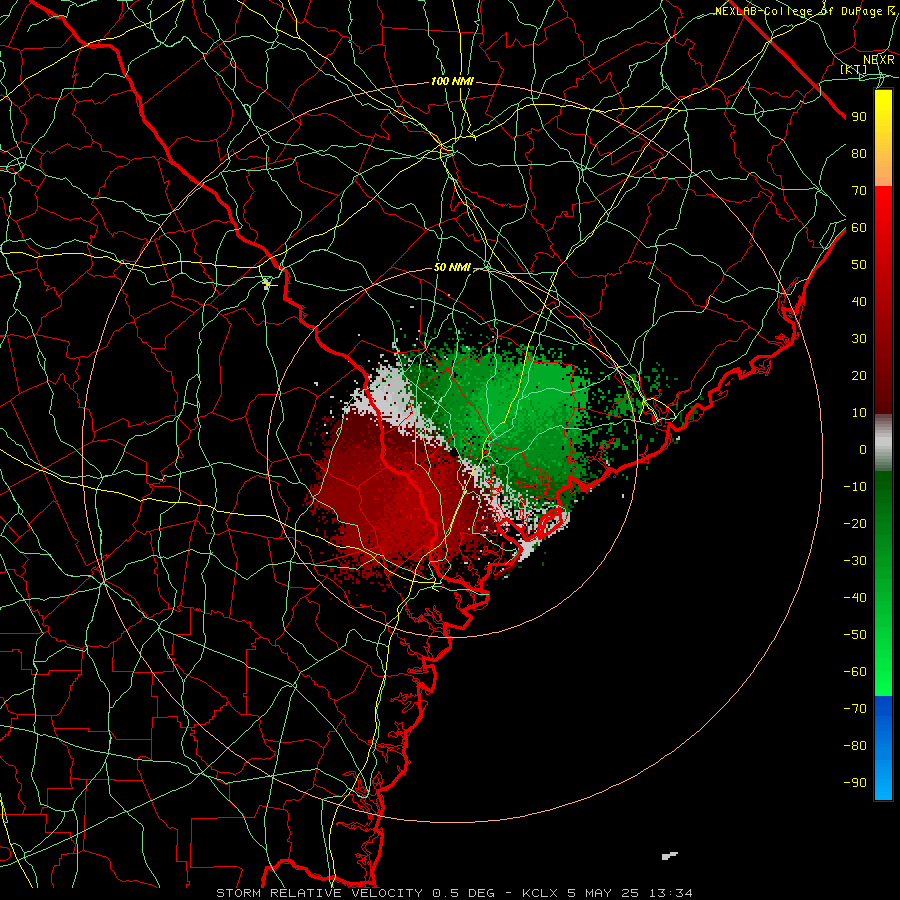Viewport: 900px width, 900px height.
Task: Pick the gray zero-velocity segment of the color bar
Action: point(883,443)
